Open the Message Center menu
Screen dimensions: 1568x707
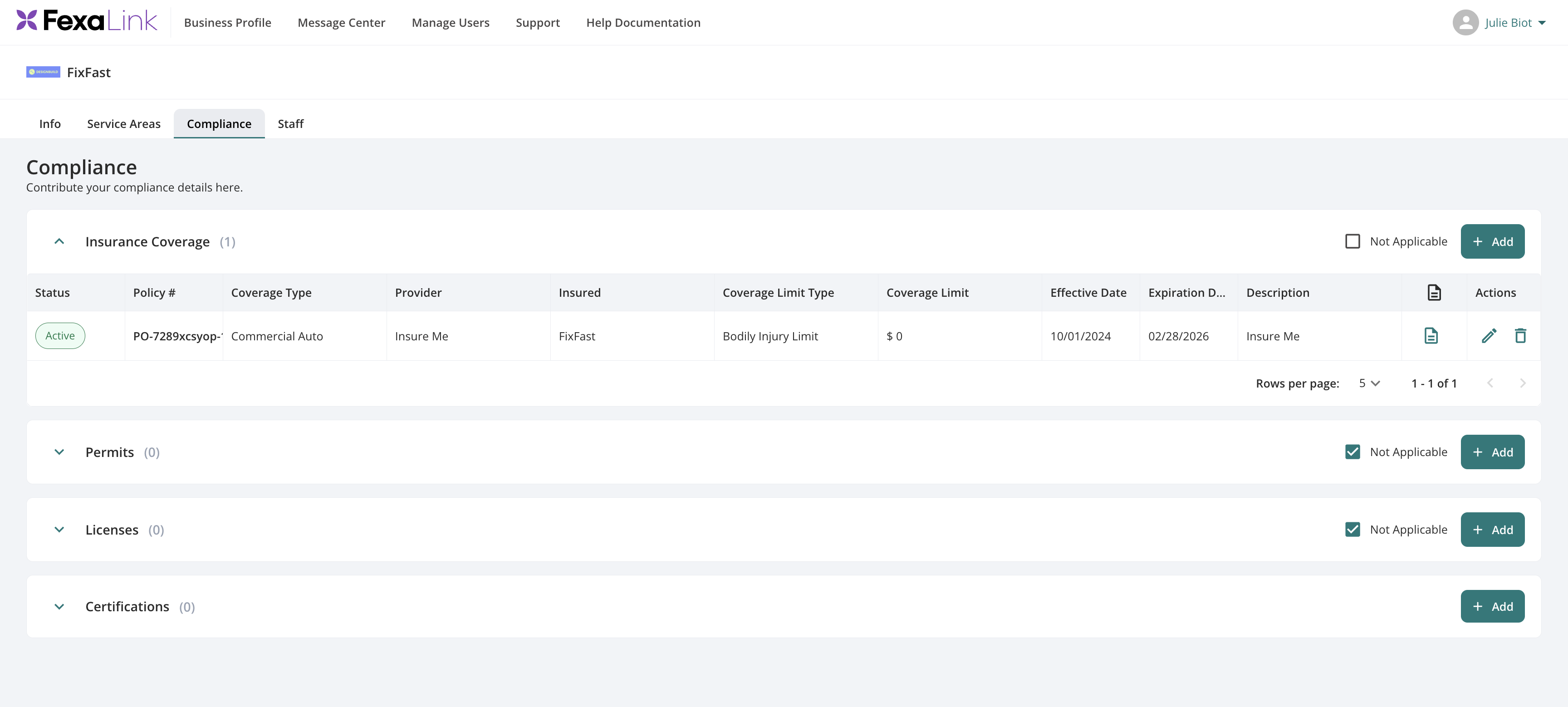(342, 23)
